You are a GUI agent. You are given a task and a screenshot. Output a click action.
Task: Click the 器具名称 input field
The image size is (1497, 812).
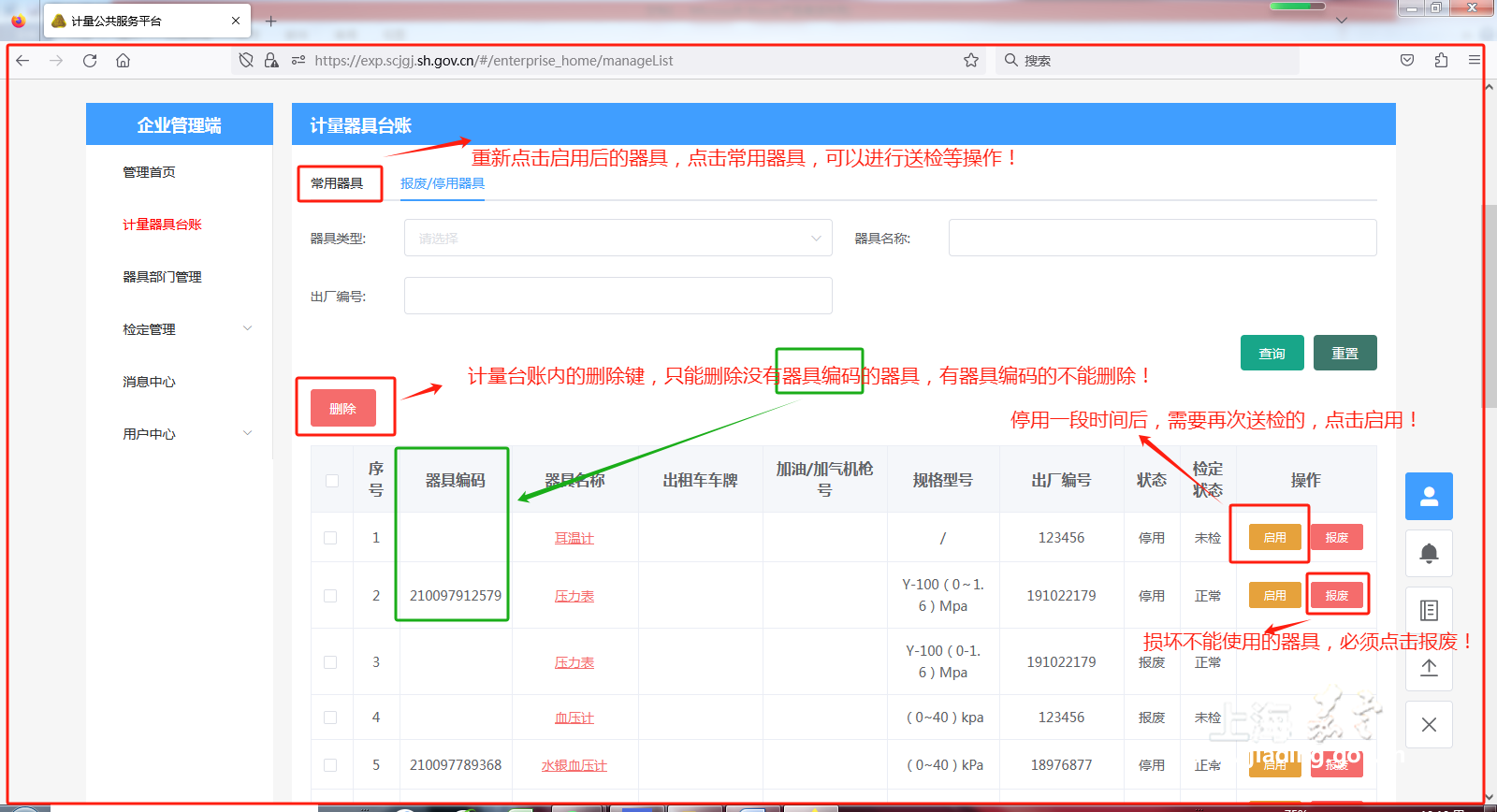click(x=1162, y=238)
